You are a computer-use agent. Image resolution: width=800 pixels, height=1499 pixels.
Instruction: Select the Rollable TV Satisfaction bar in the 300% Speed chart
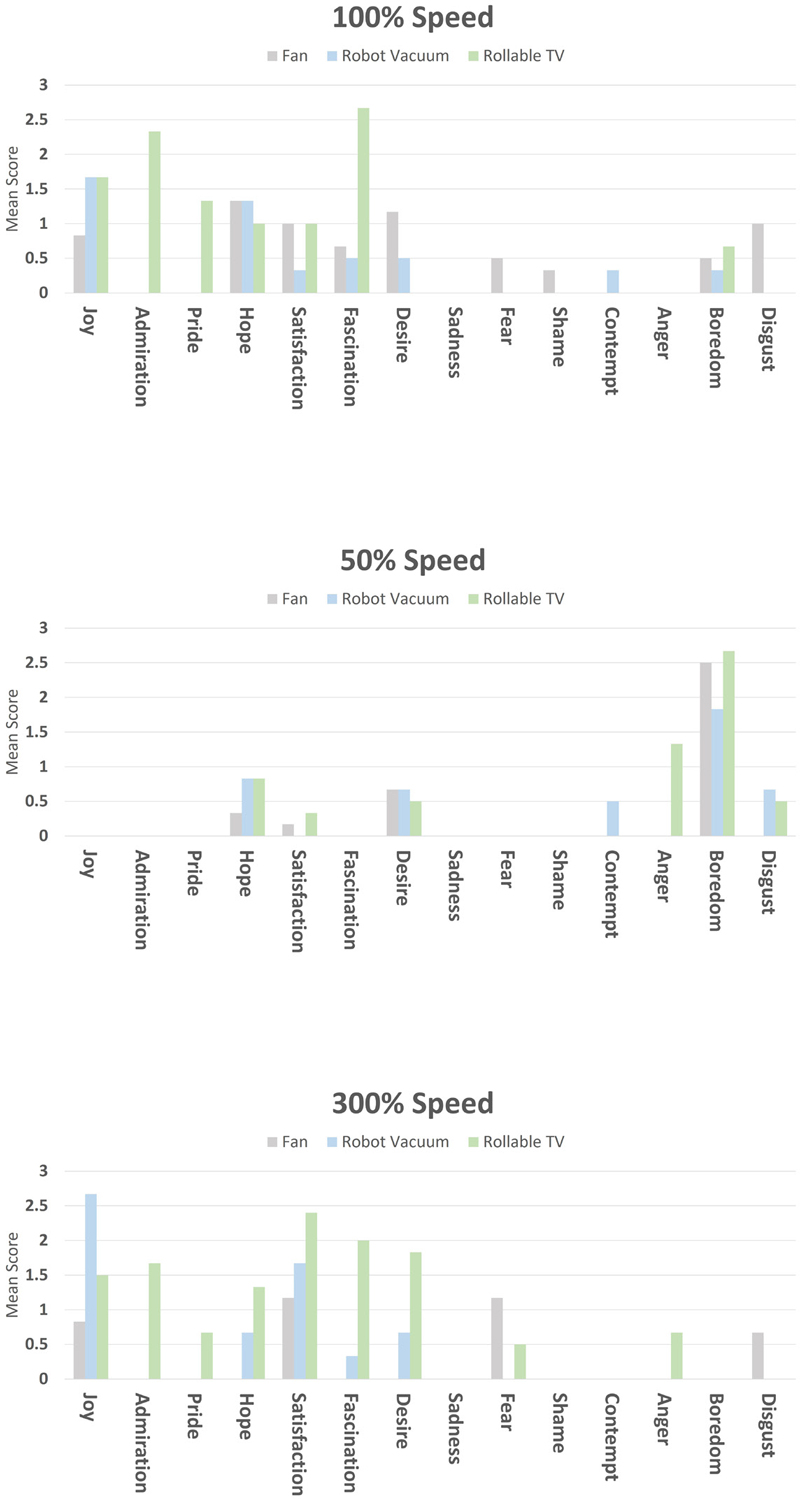[x=311, y=1295]
